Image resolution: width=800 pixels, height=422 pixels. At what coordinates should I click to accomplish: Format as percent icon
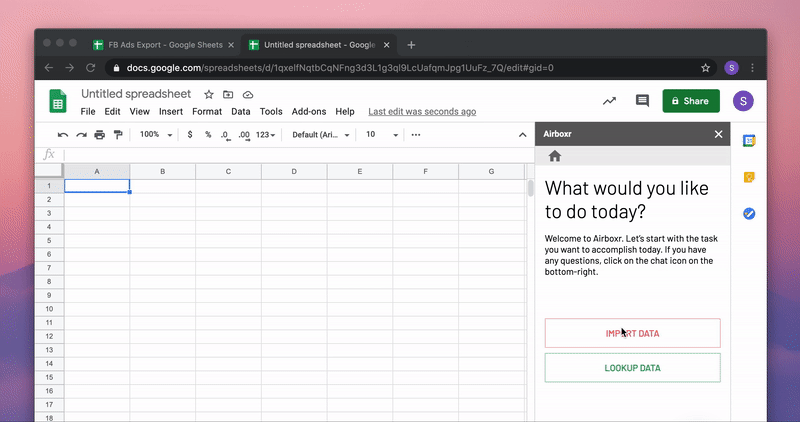pyautogui.click(x=208, y=135)
